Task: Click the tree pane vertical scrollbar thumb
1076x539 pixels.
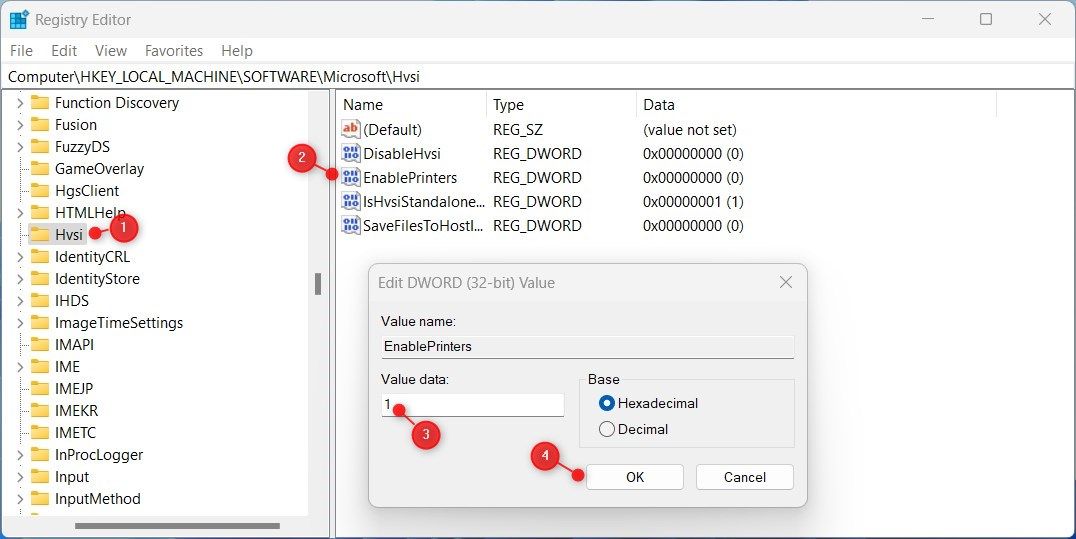Action: 318,284
